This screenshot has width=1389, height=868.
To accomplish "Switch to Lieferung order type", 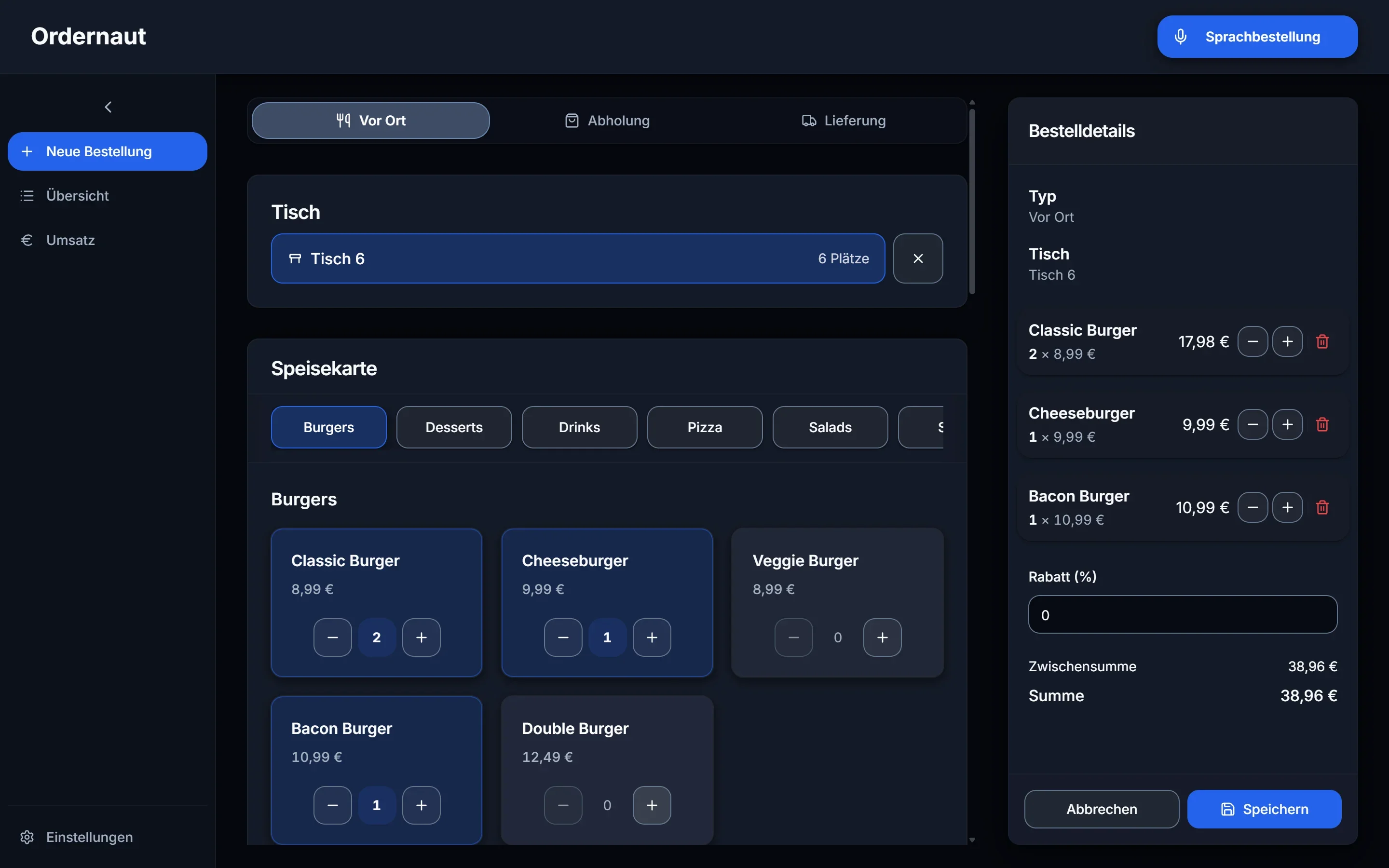I will (844, 121).
